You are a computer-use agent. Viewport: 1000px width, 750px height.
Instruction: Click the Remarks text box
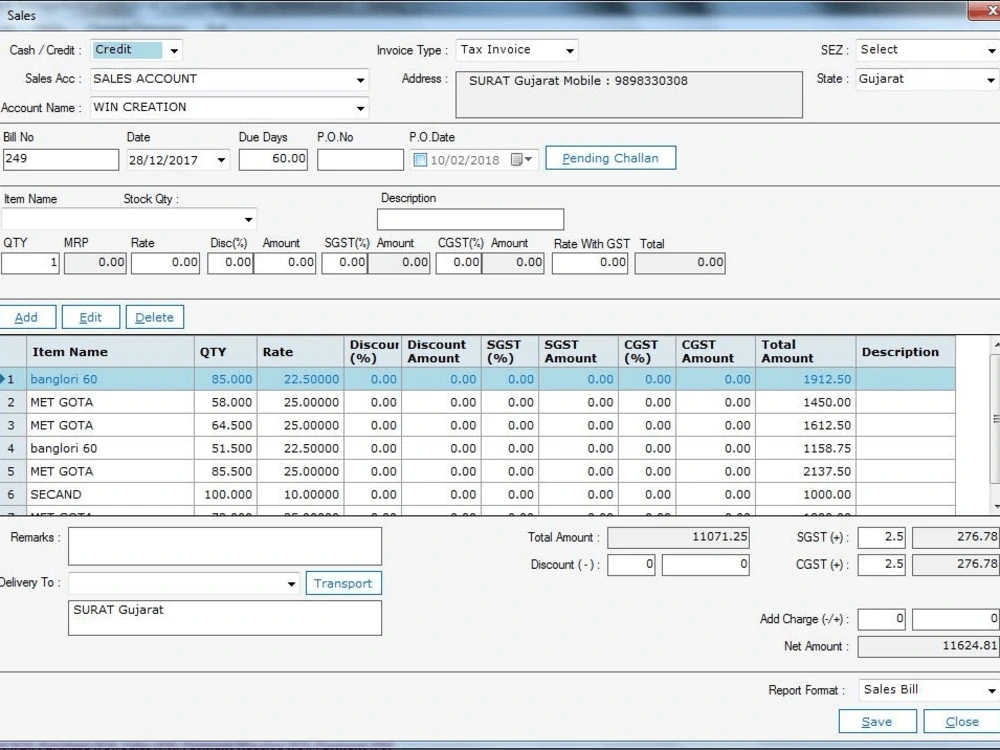[x=224, y=546]
